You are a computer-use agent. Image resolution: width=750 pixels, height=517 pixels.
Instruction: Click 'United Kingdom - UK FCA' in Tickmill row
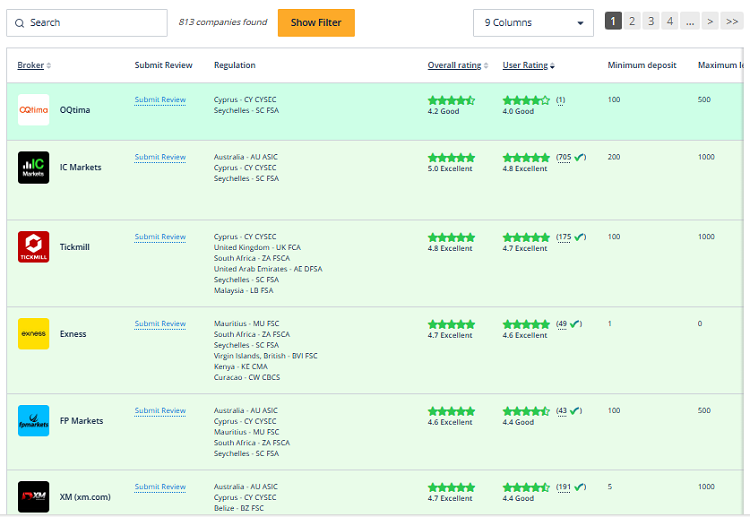pos(257,247)
